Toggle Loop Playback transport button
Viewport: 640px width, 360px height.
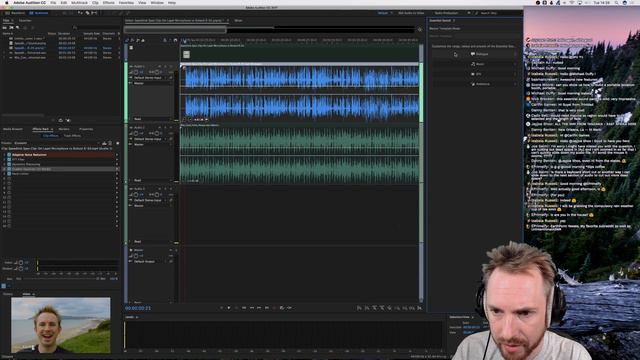(282, 308)
